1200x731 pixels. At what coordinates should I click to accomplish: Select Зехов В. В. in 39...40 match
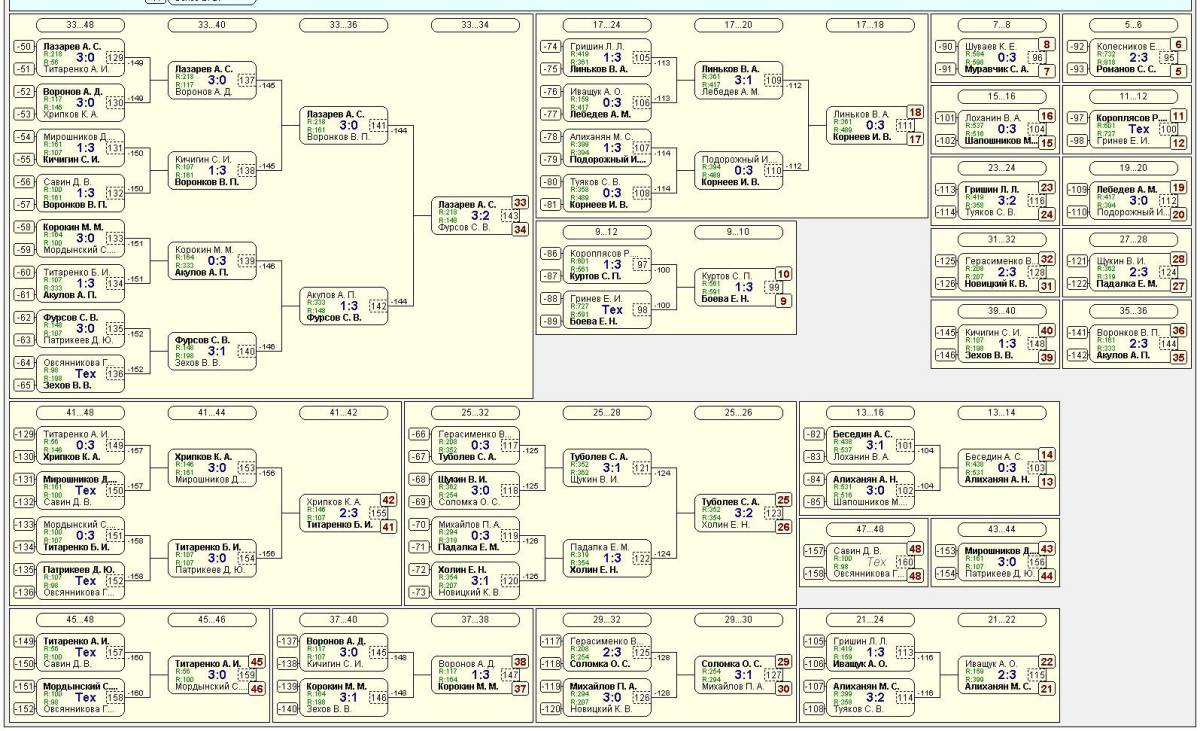point(986,356)
